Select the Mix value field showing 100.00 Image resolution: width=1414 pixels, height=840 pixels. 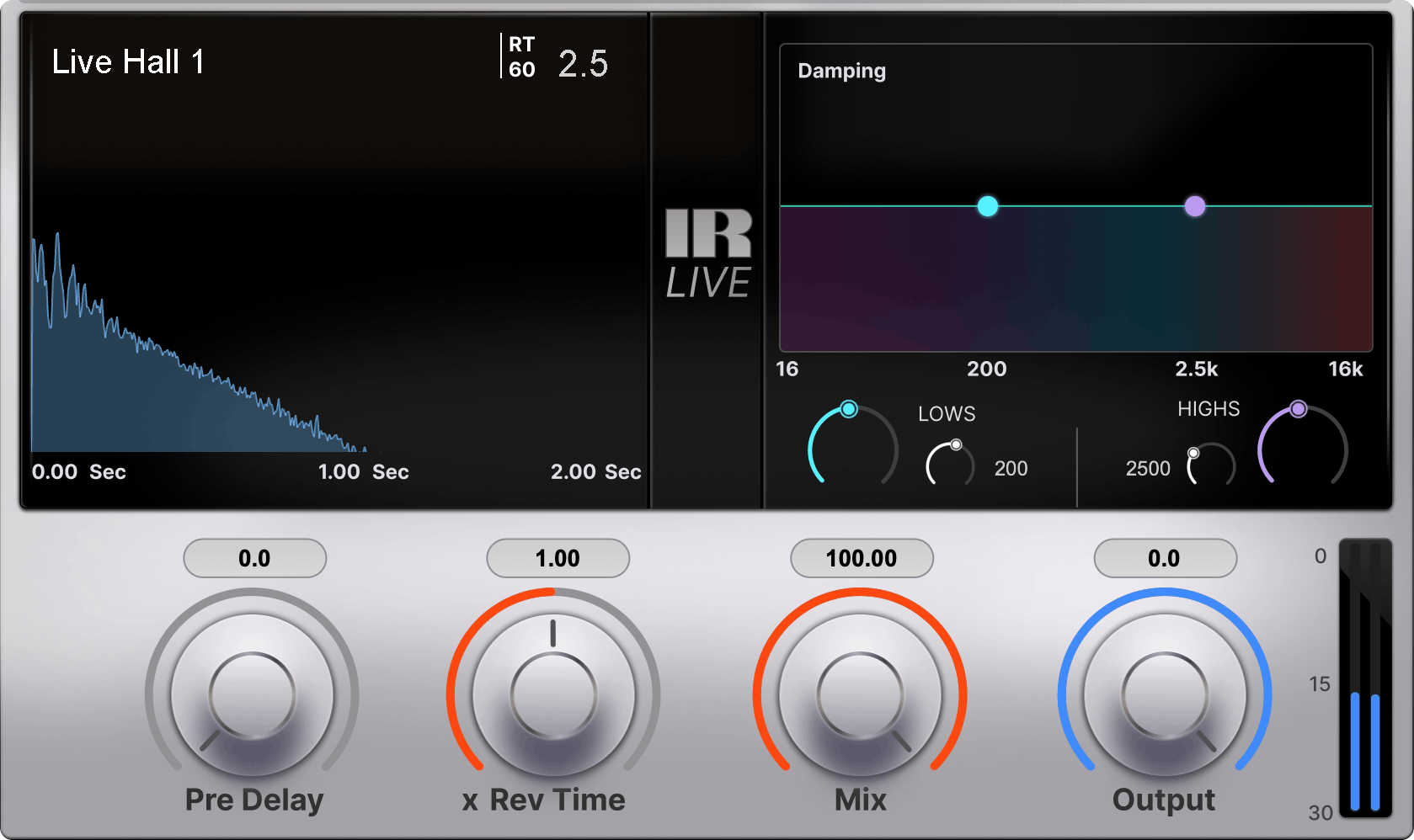pos(861,558)
